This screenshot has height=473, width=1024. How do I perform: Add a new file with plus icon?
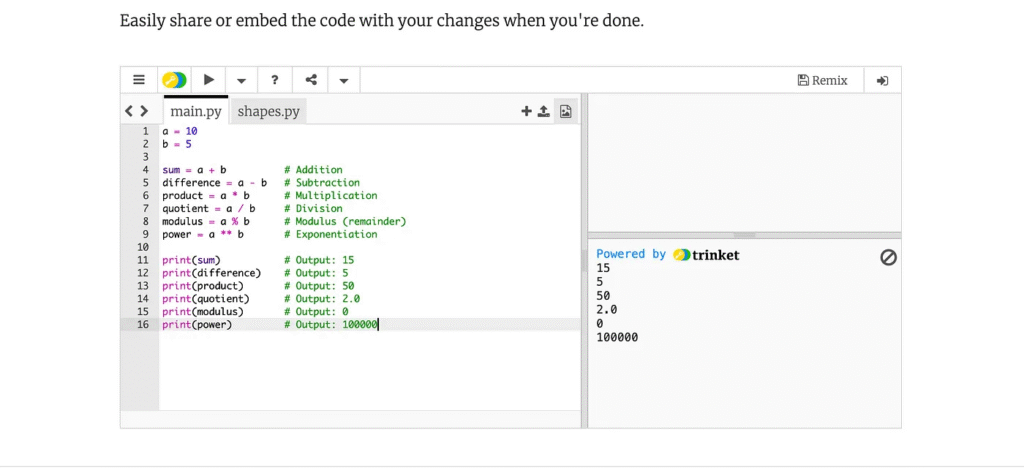click(526, 112)
